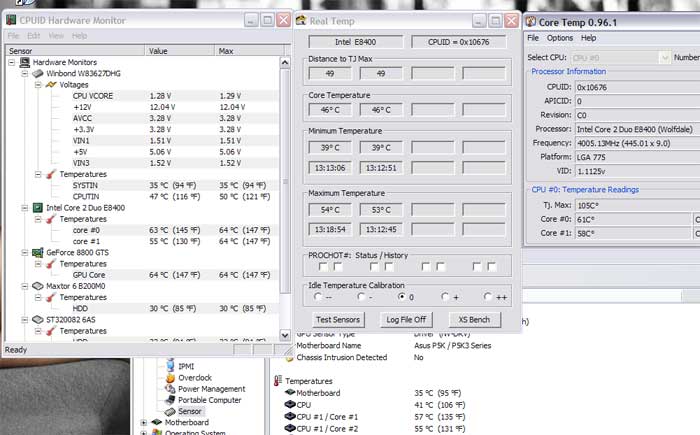700x435 pixels.
Task: Collapse the Hardware Monitors root node
Action: click(12, 63)
